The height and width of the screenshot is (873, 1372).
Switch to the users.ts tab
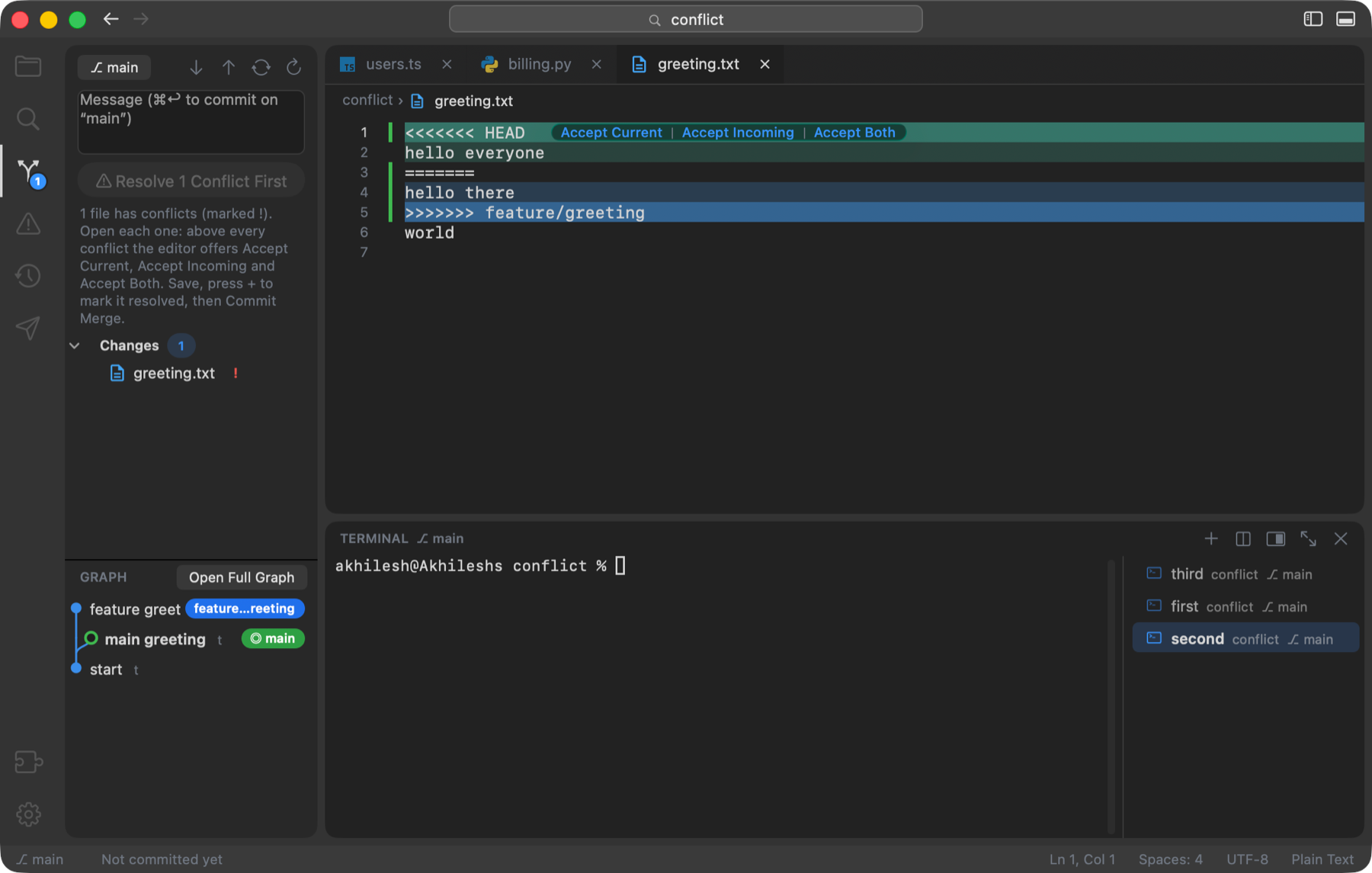(393, 64)
